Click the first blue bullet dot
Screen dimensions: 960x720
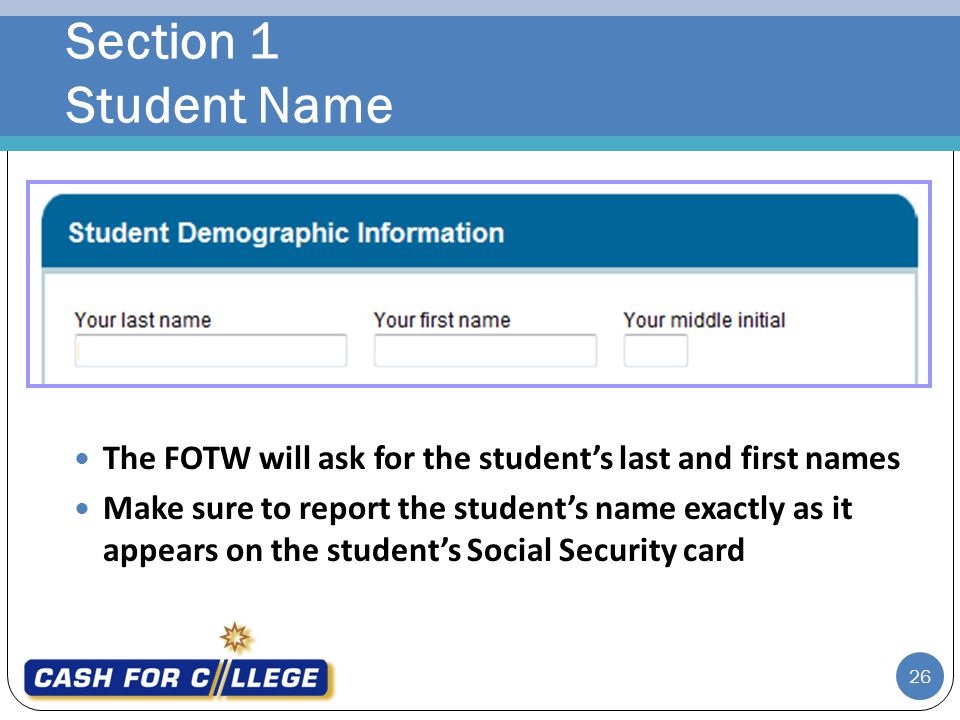(x=83, y=459)
